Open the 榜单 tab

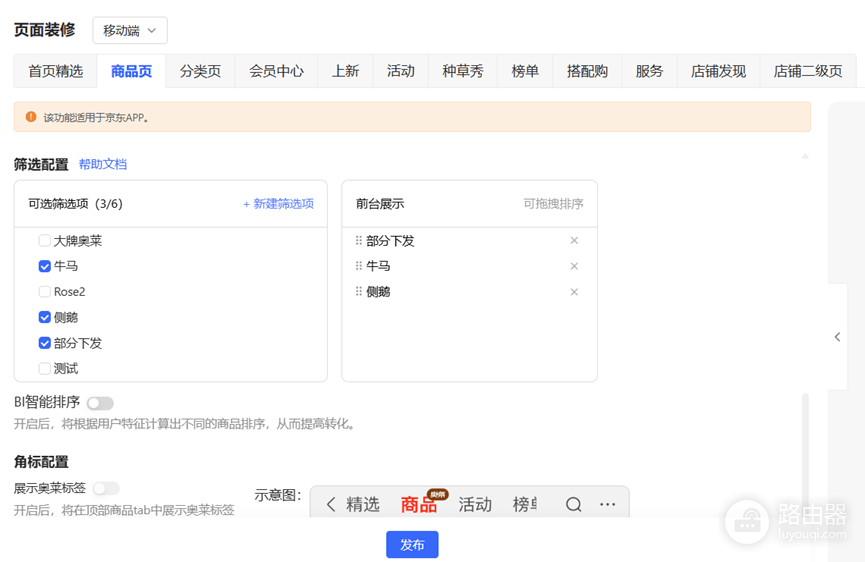coord(525,71)
